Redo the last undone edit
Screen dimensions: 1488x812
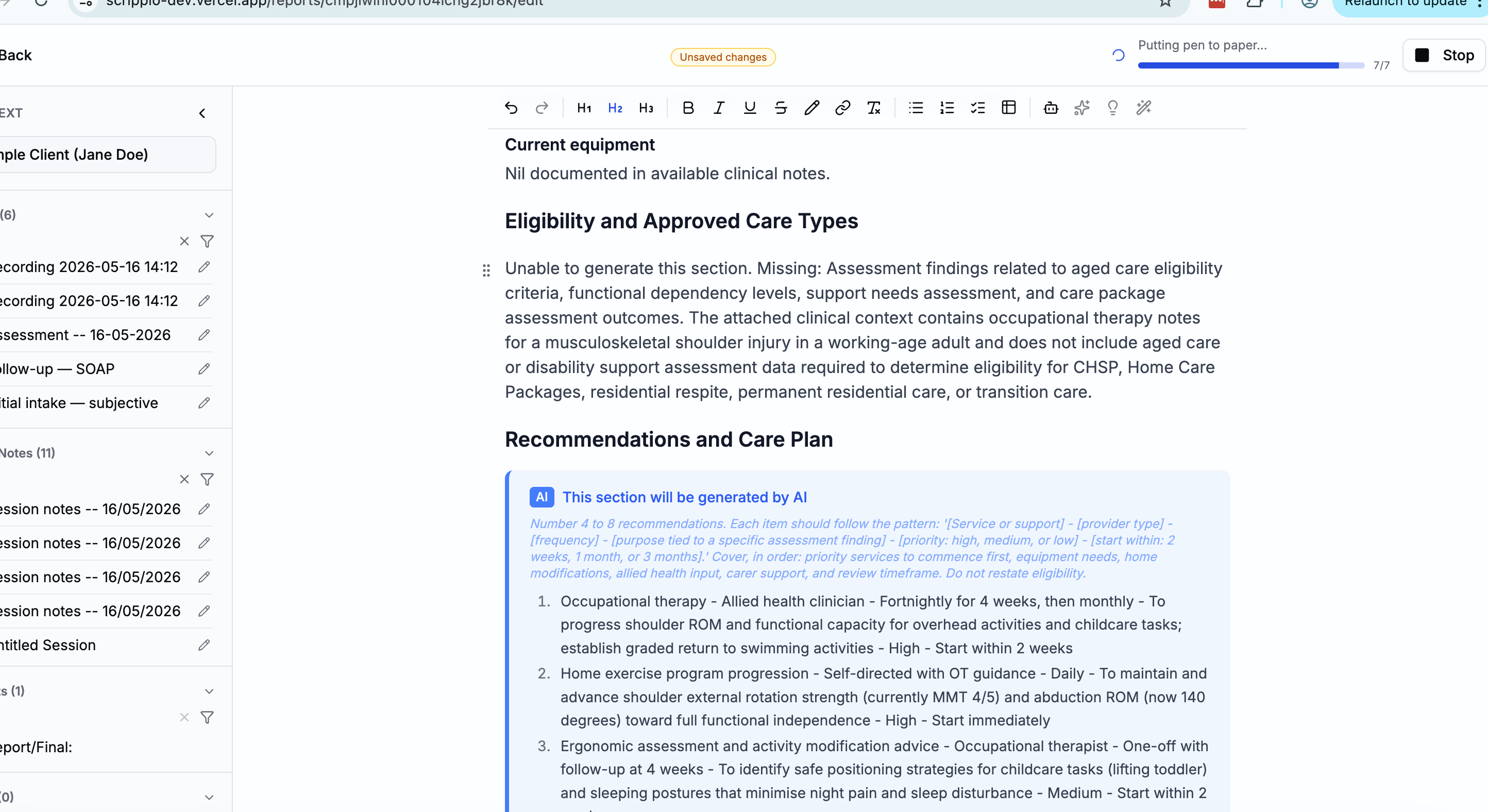(x=542, y=108)
